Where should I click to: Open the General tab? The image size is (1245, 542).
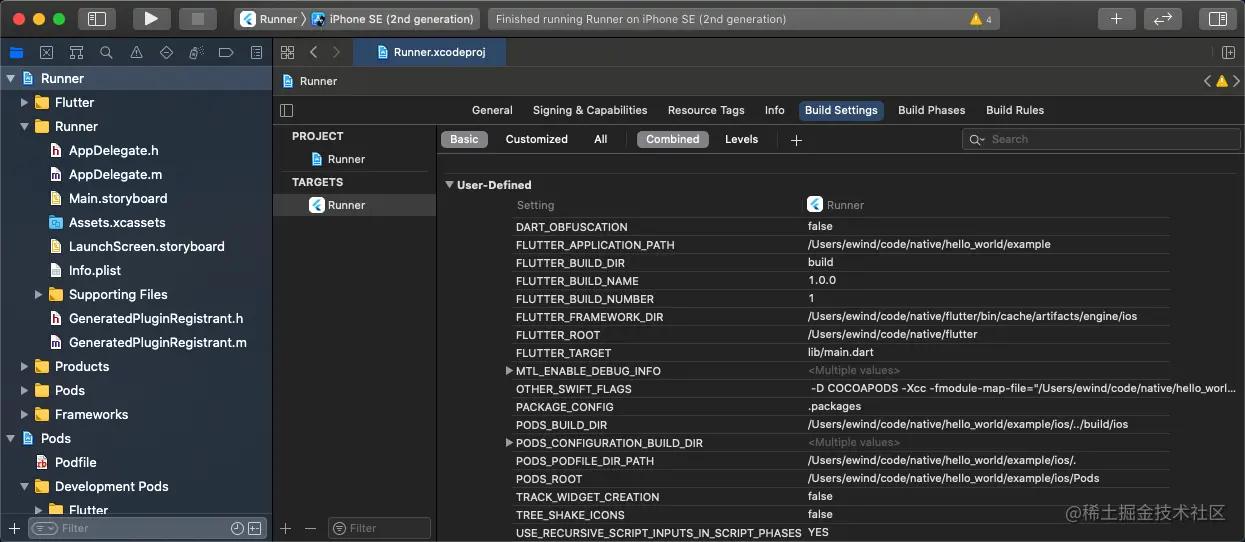click(x=492, y=110)
